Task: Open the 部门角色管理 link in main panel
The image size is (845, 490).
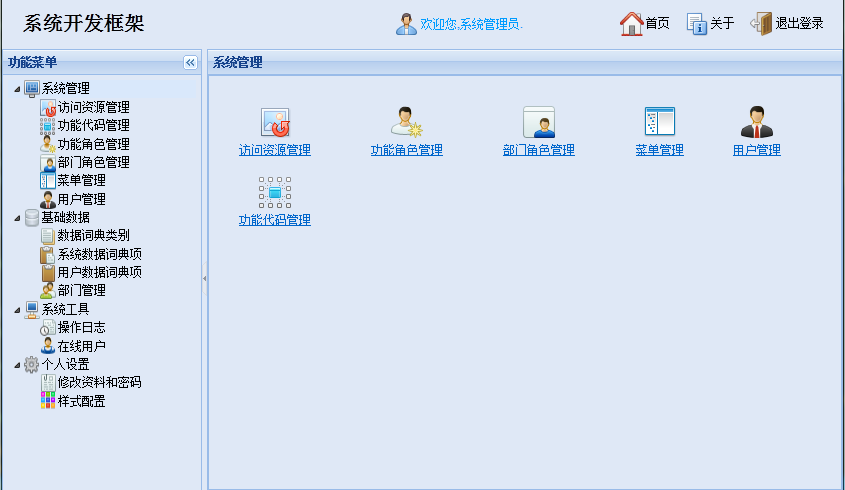Action: pyautogui.click(x=538, y=150)
